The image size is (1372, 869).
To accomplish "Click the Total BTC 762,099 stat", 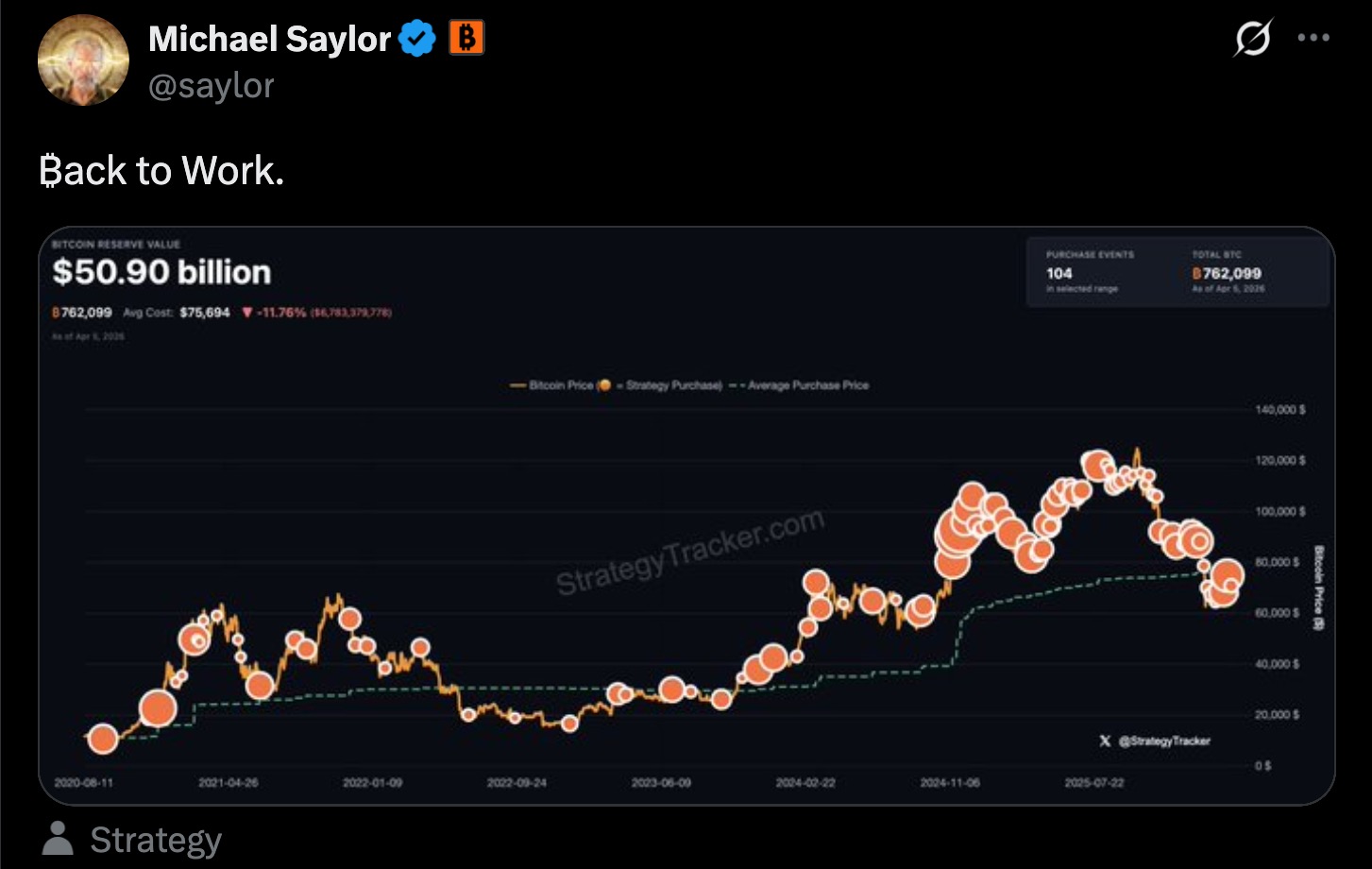I will click(x=1228, y=273).
